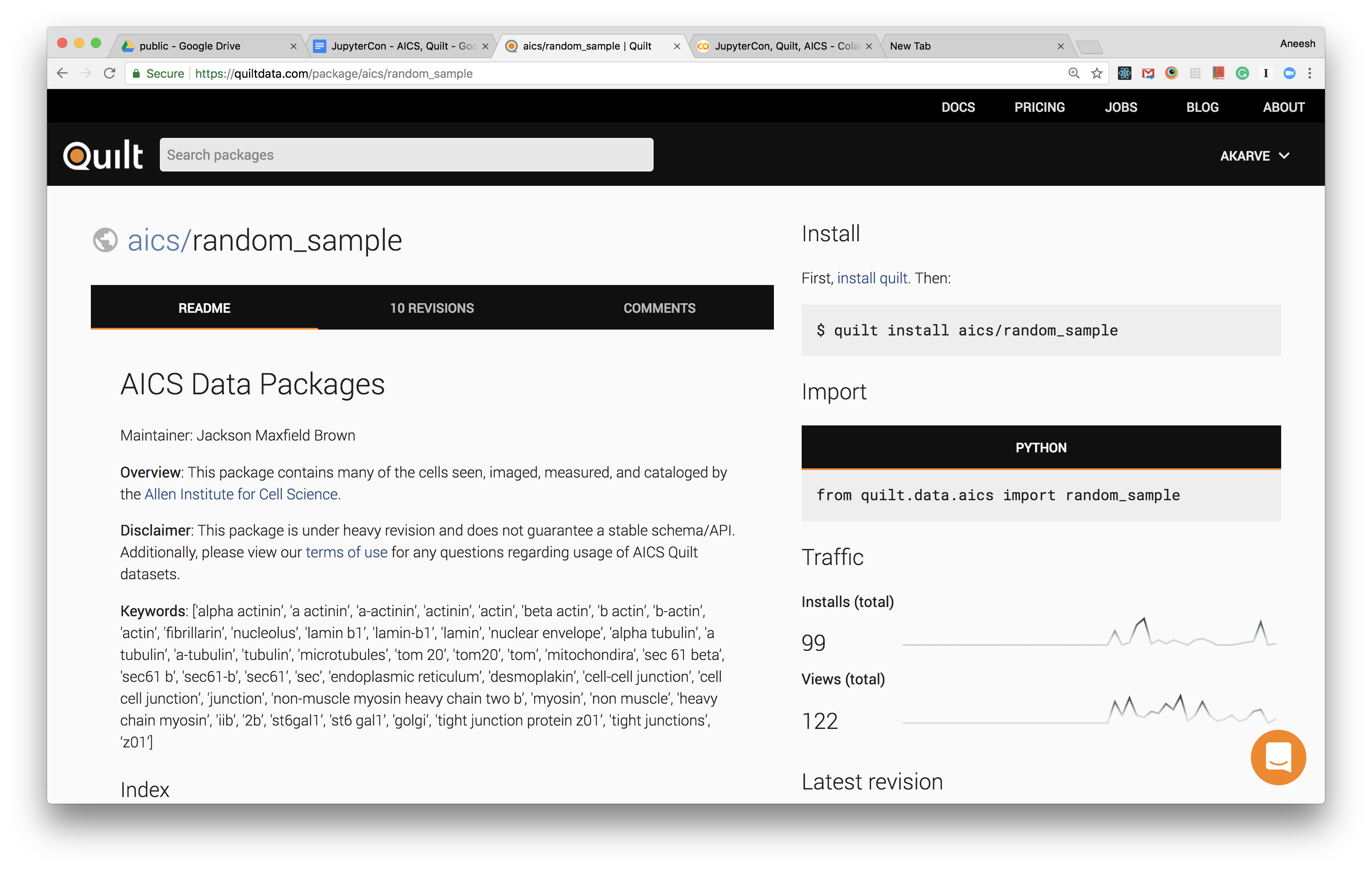1372x871 pixels.
Task: Open the Allen Institute for Cell Science link
Action: [x=241, y=494]
